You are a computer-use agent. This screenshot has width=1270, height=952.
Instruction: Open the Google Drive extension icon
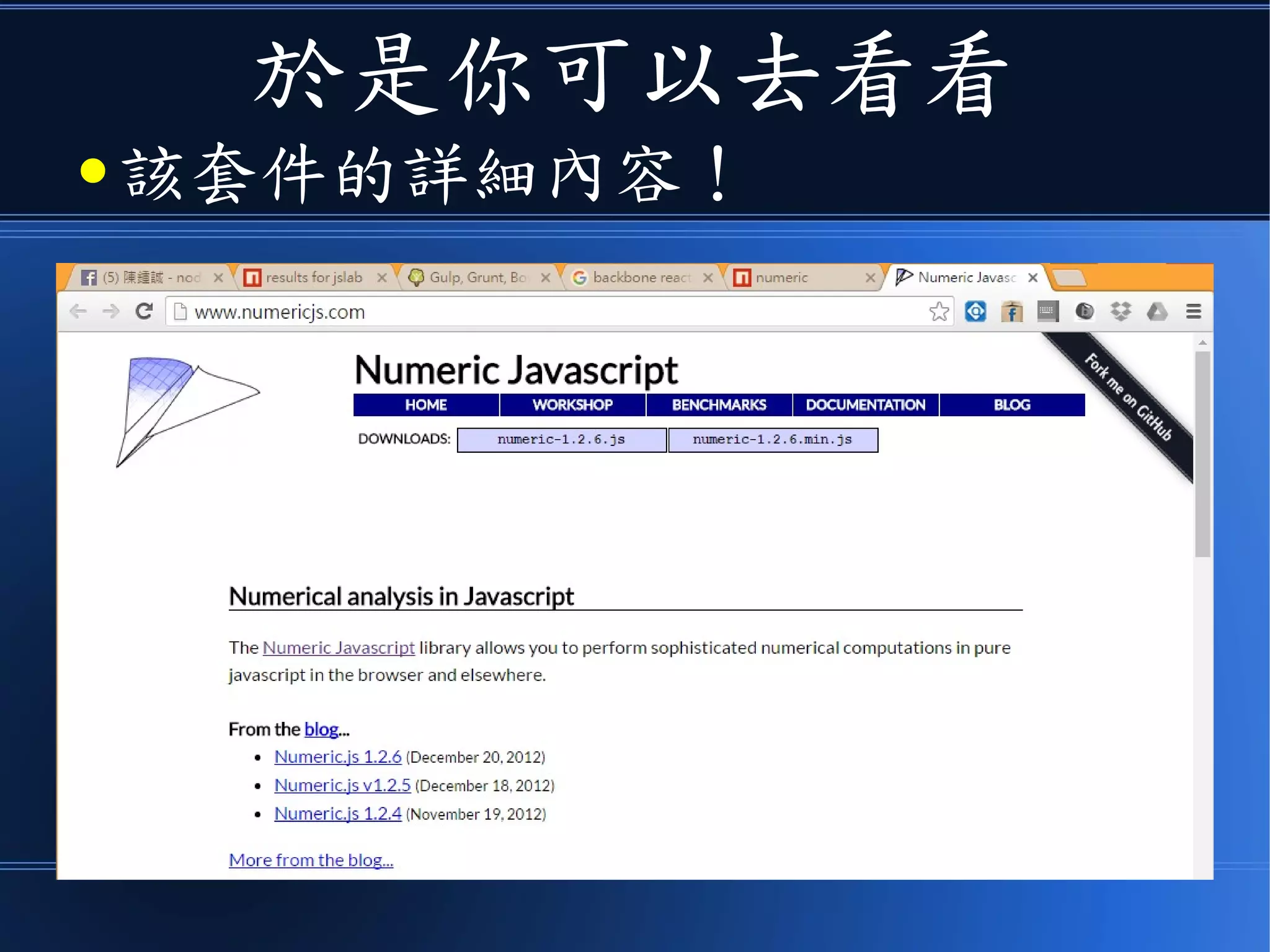tap(1157, 311)
